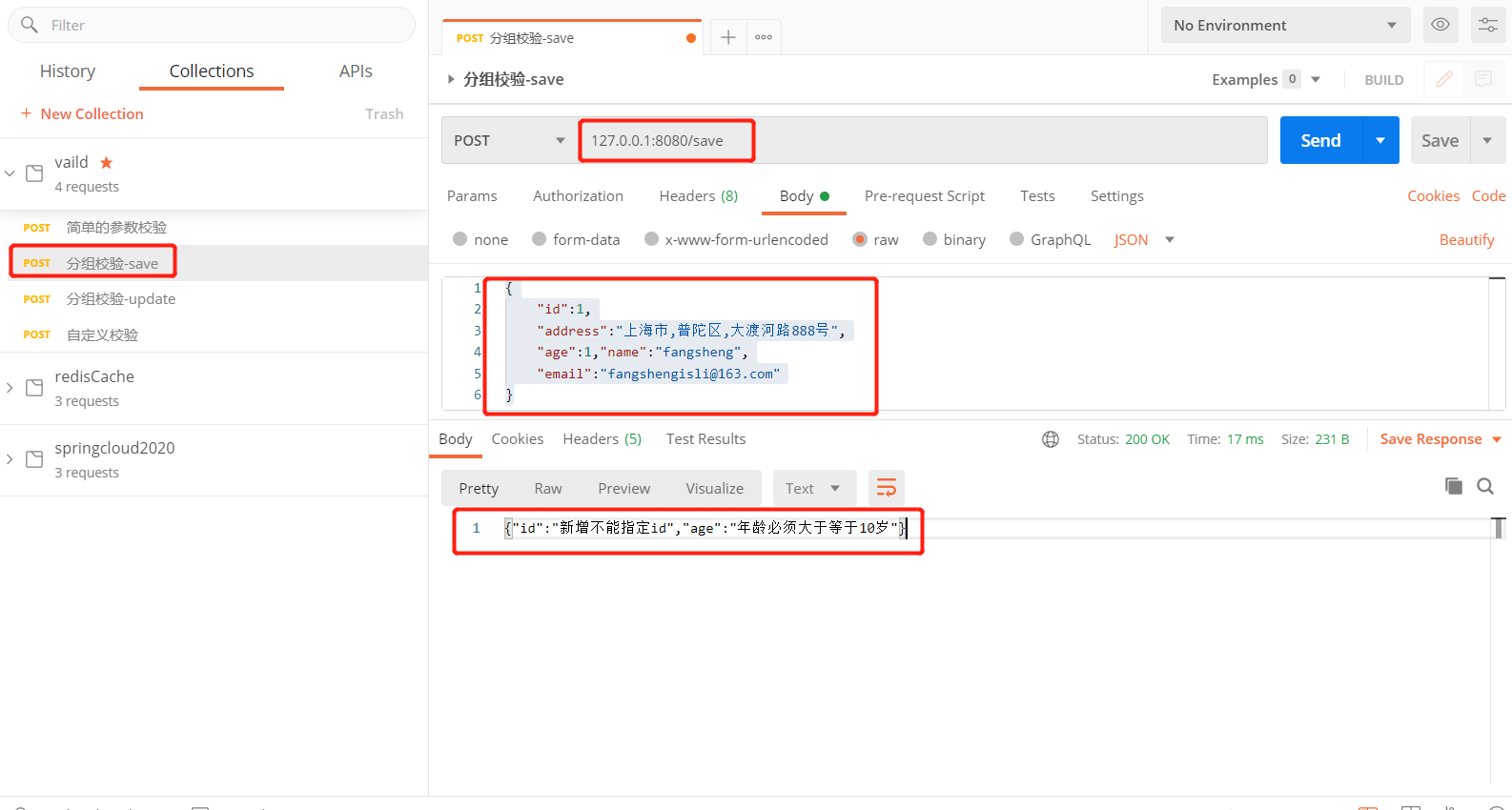Open the Headers (8) request tab
This screenshot has height=810, width=1512.
pos(699,196)
